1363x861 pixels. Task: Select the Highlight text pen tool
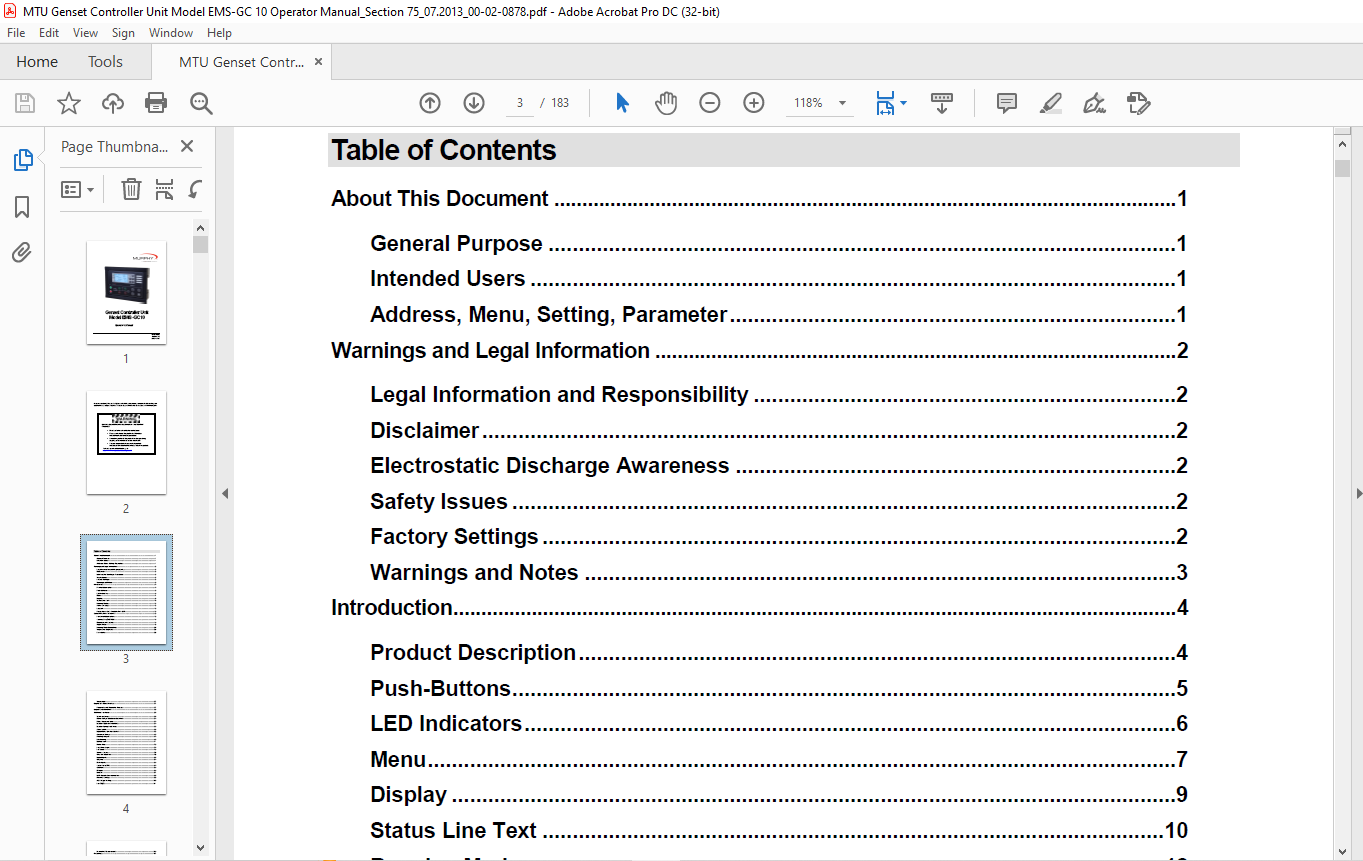[x=1051, y=103]
